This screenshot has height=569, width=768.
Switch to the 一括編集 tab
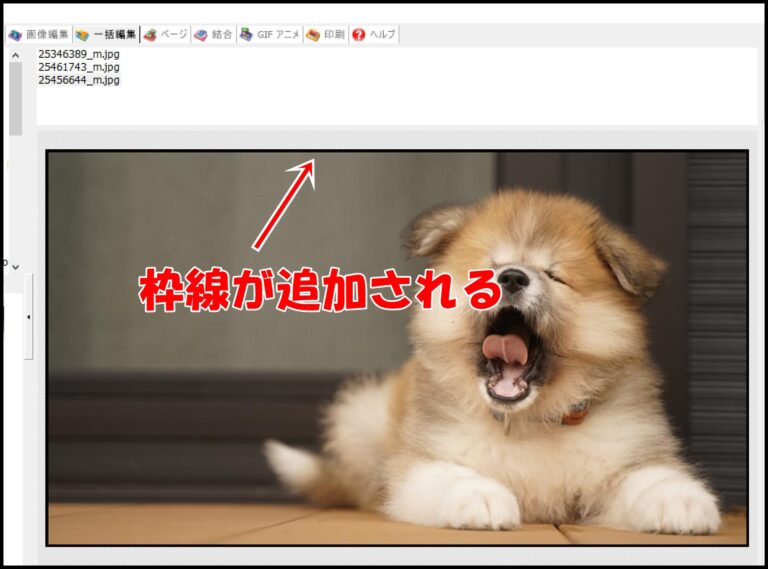point(106,35)
